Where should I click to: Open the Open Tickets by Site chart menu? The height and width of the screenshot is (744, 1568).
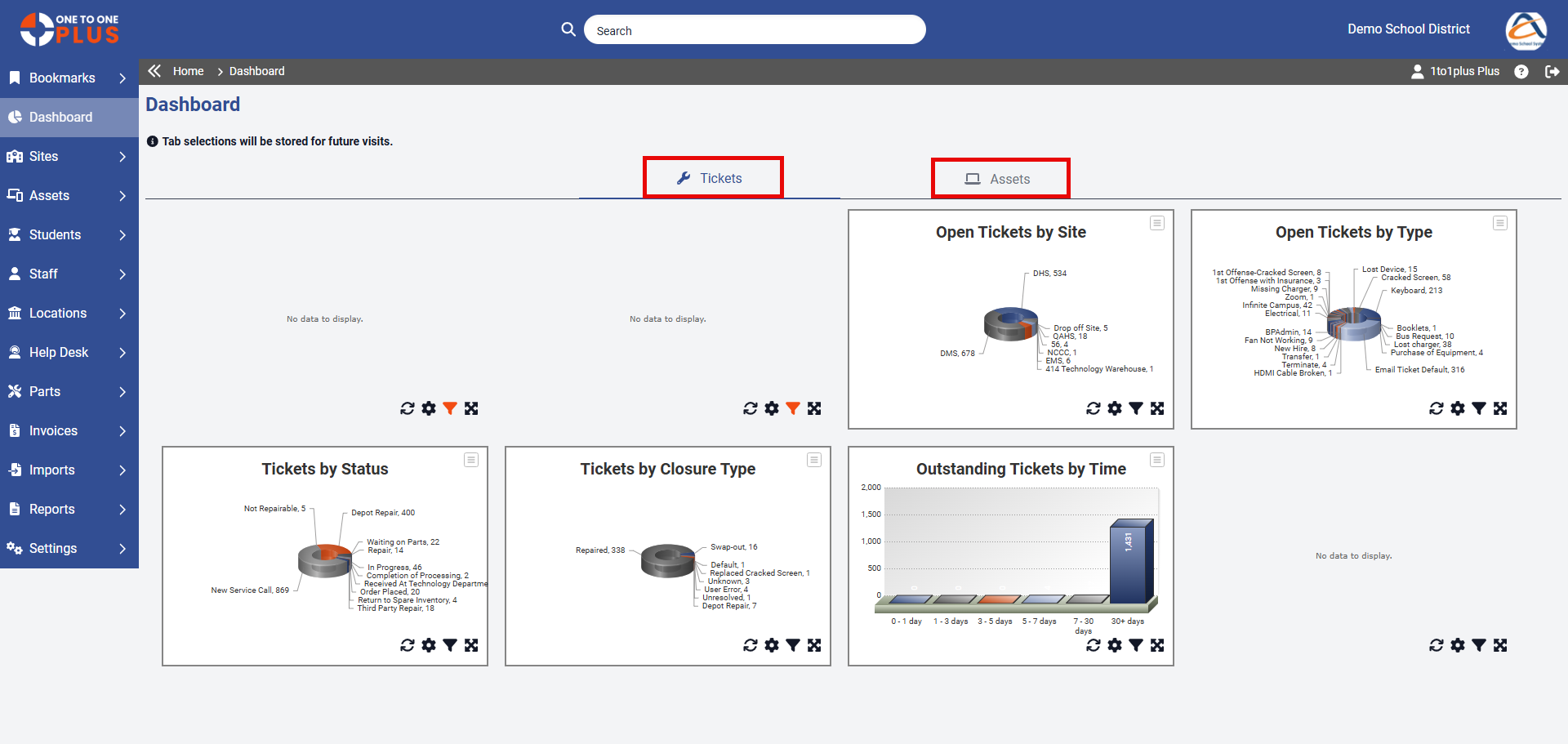pos(1157,223)
